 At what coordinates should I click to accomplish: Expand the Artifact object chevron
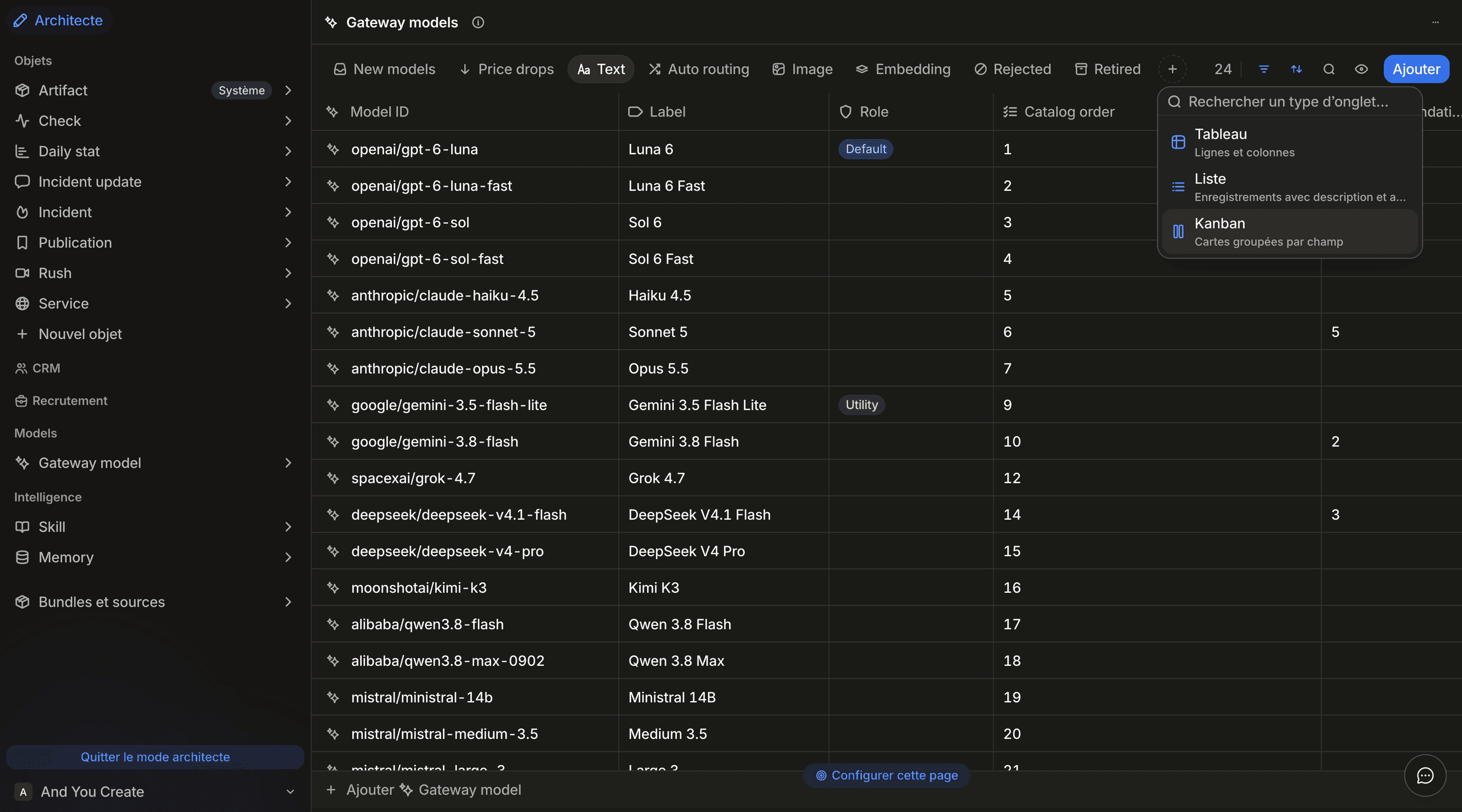point(288,90)
